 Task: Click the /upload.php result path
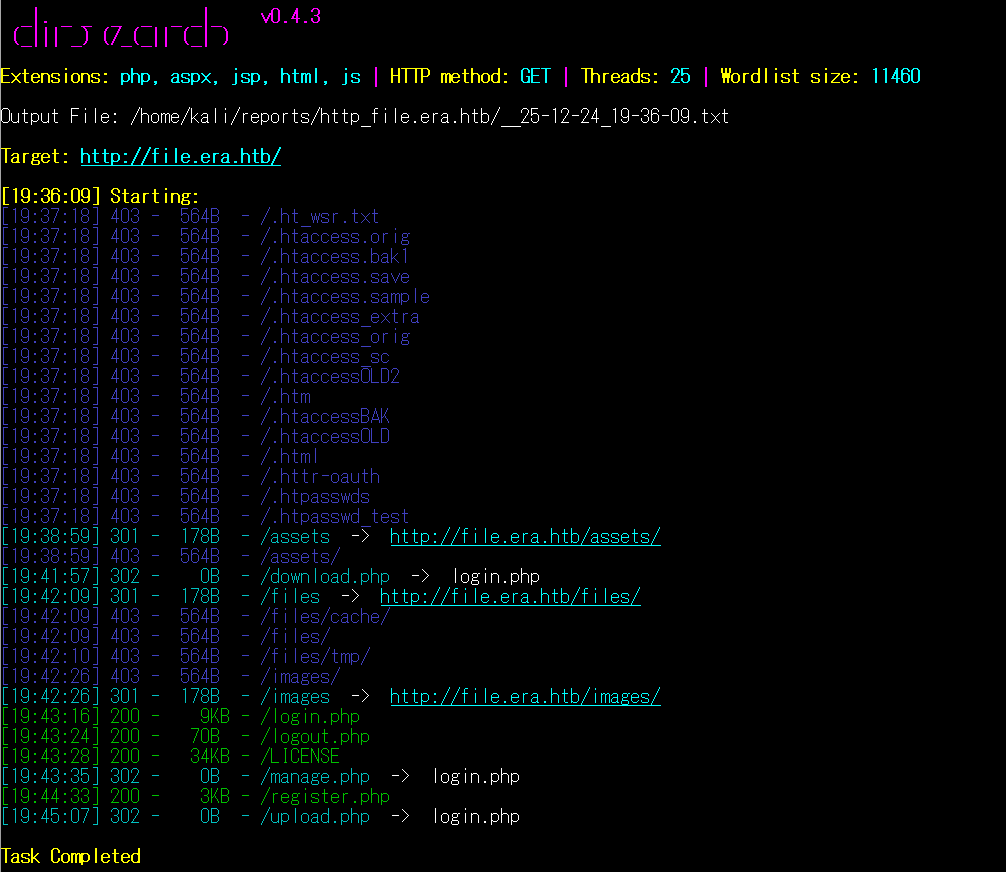click(315, 817)
